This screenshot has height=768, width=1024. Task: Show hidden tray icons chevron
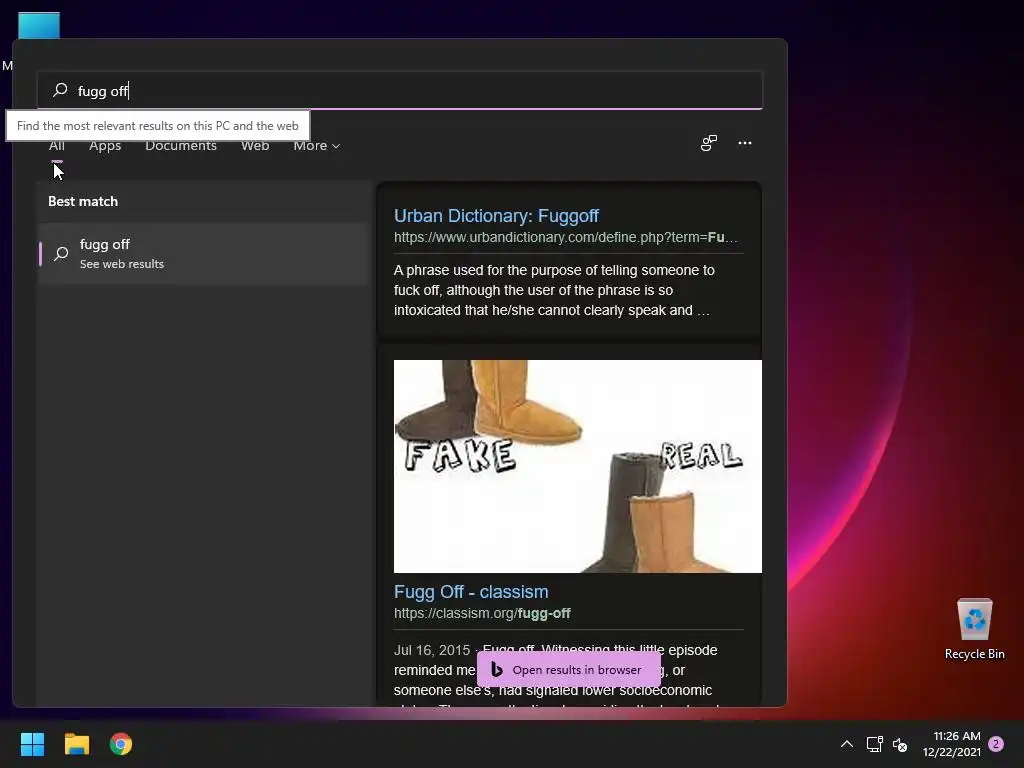tap(846, 744)
